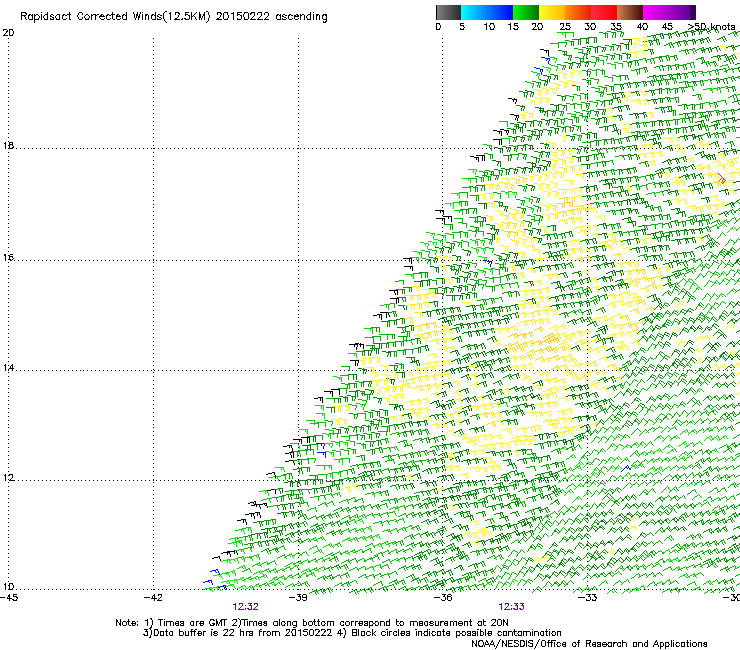740x650 pixels.
Task: Click the "NOAA/NESDIS/Office of Research and Applications" credit
Action: [589, 644]
